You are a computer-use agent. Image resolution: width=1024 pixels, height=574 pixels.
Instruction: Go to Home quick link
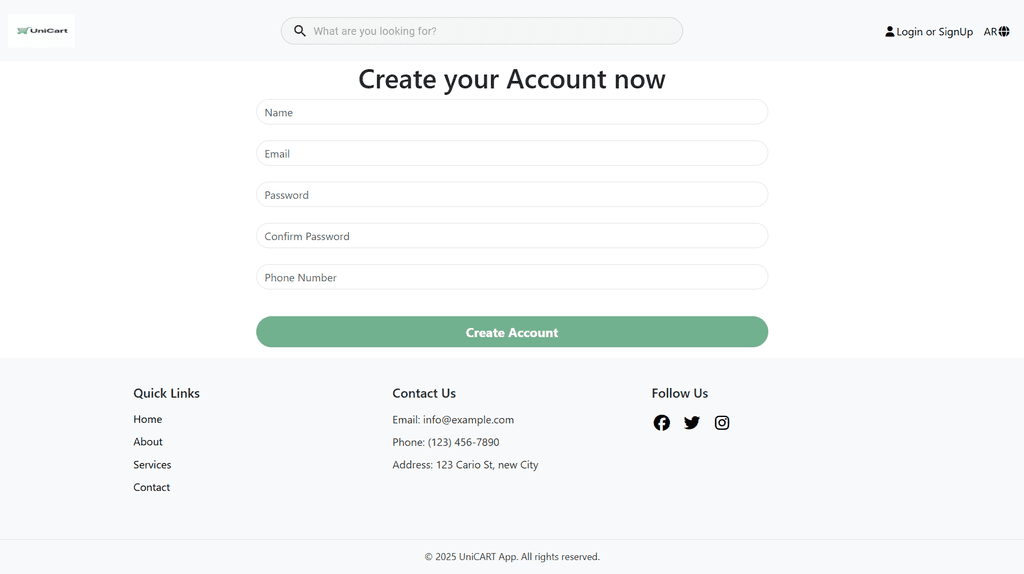148,420
